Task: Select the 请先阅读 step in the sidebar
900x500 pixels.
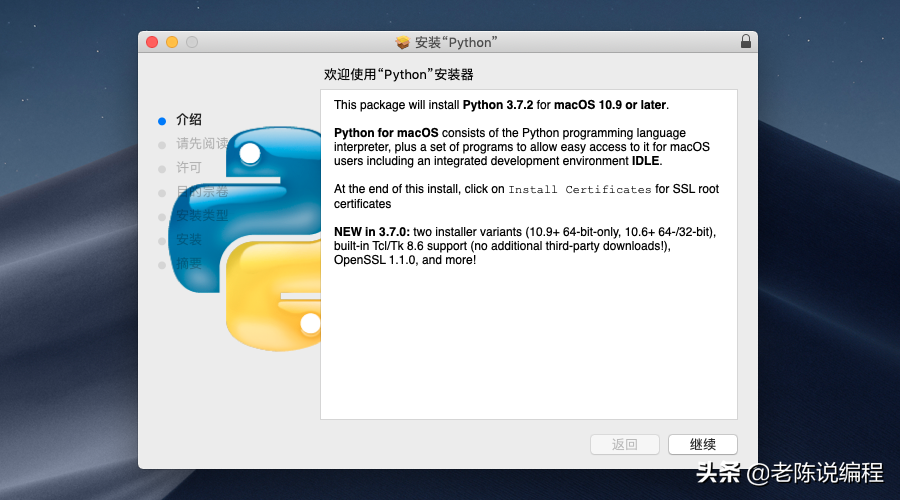Action: pyautogui.click(x=202, y=144)
